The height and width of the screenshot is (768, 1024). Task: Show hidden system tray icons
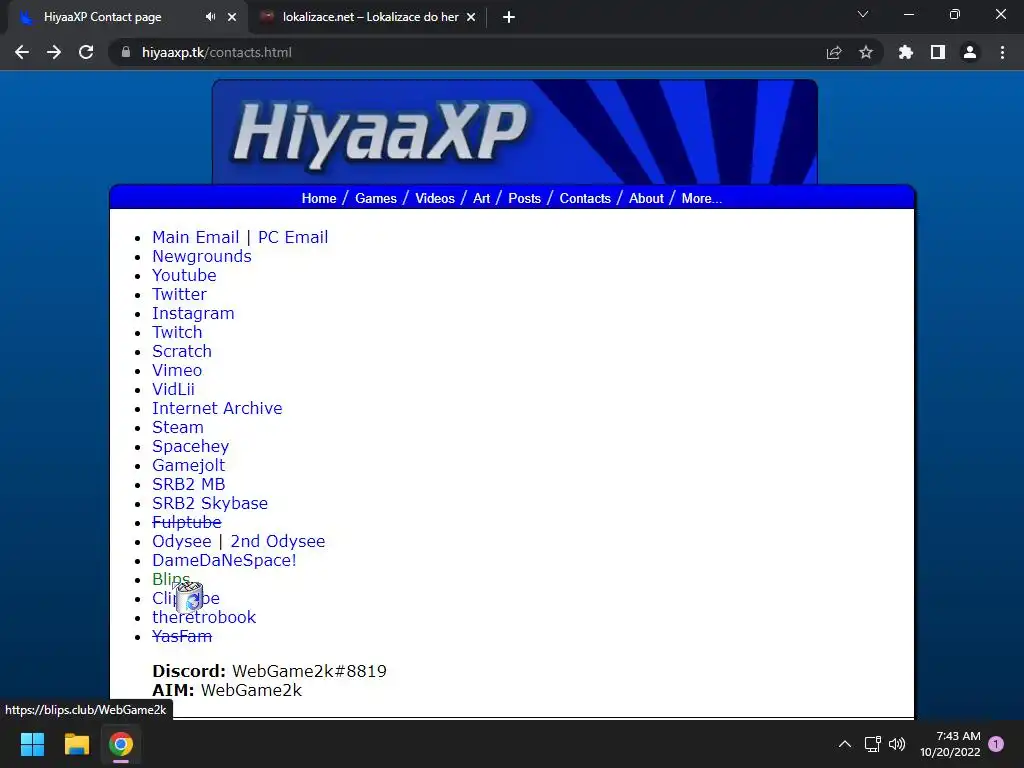pyautogui.click(x=844, y=744)
